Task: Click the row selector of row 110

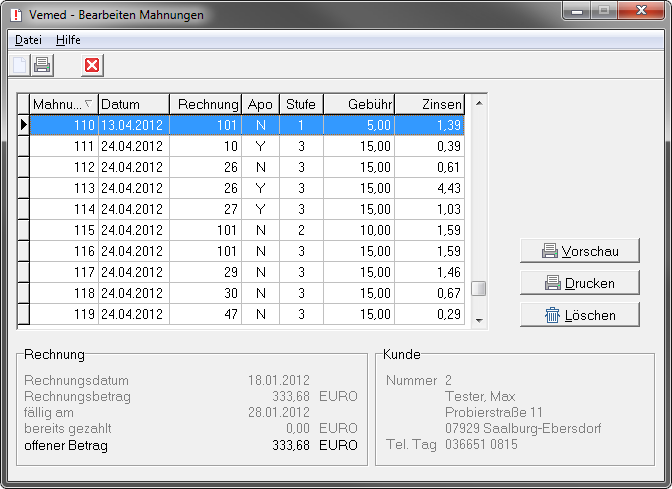Action: [x=23, y=125]
